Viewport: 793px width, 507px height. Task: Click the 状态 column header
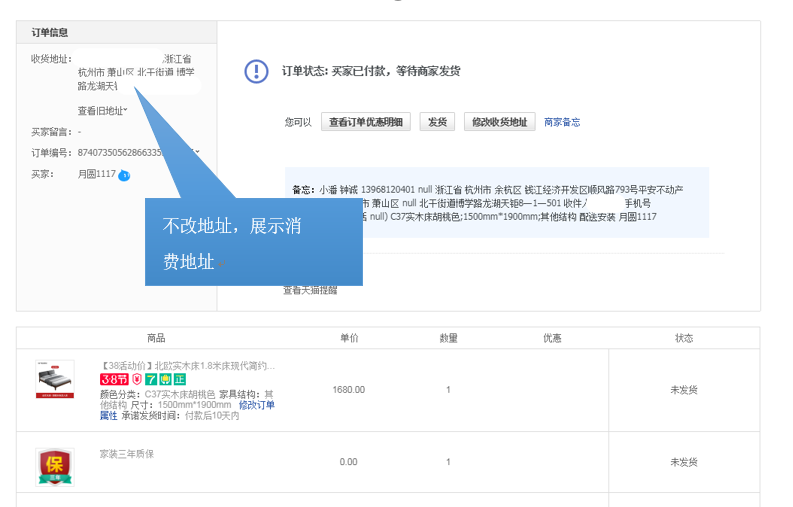684,338
